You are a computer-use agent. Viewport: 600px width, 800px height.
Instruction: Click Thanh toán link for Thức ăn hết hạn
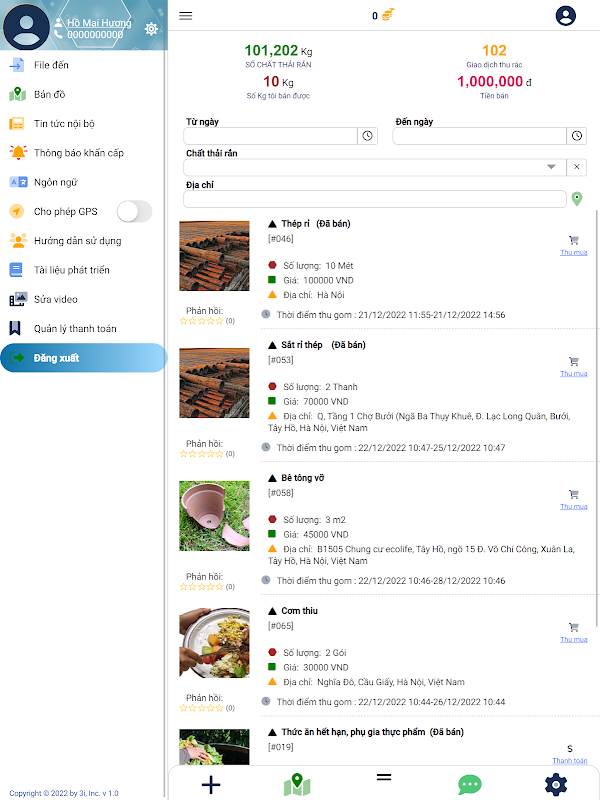pyautogui.click(x=570, y=760)
